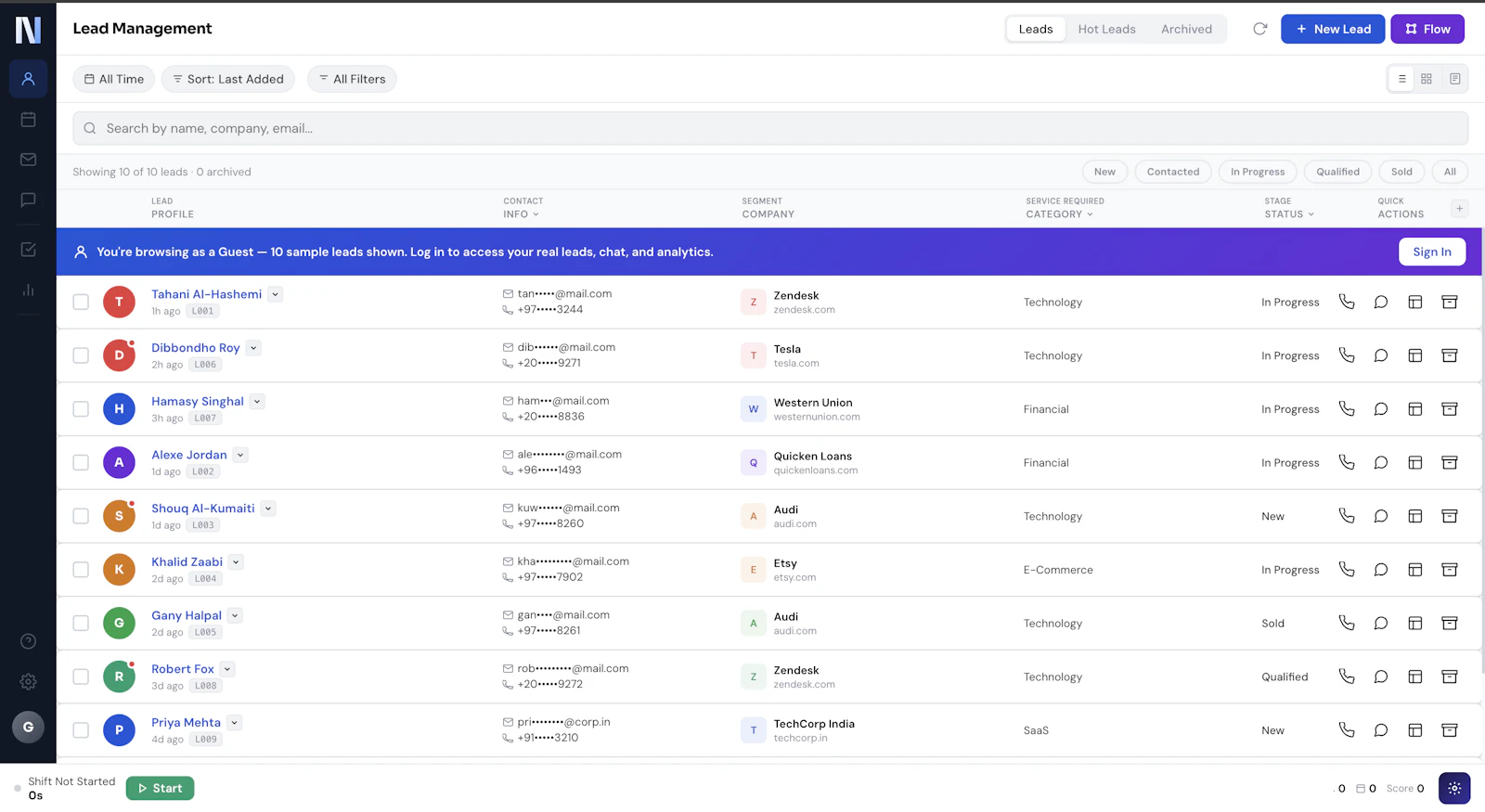
Task: Click the New Lead button
Action: pyautogui.click(x=1333, y=29)
